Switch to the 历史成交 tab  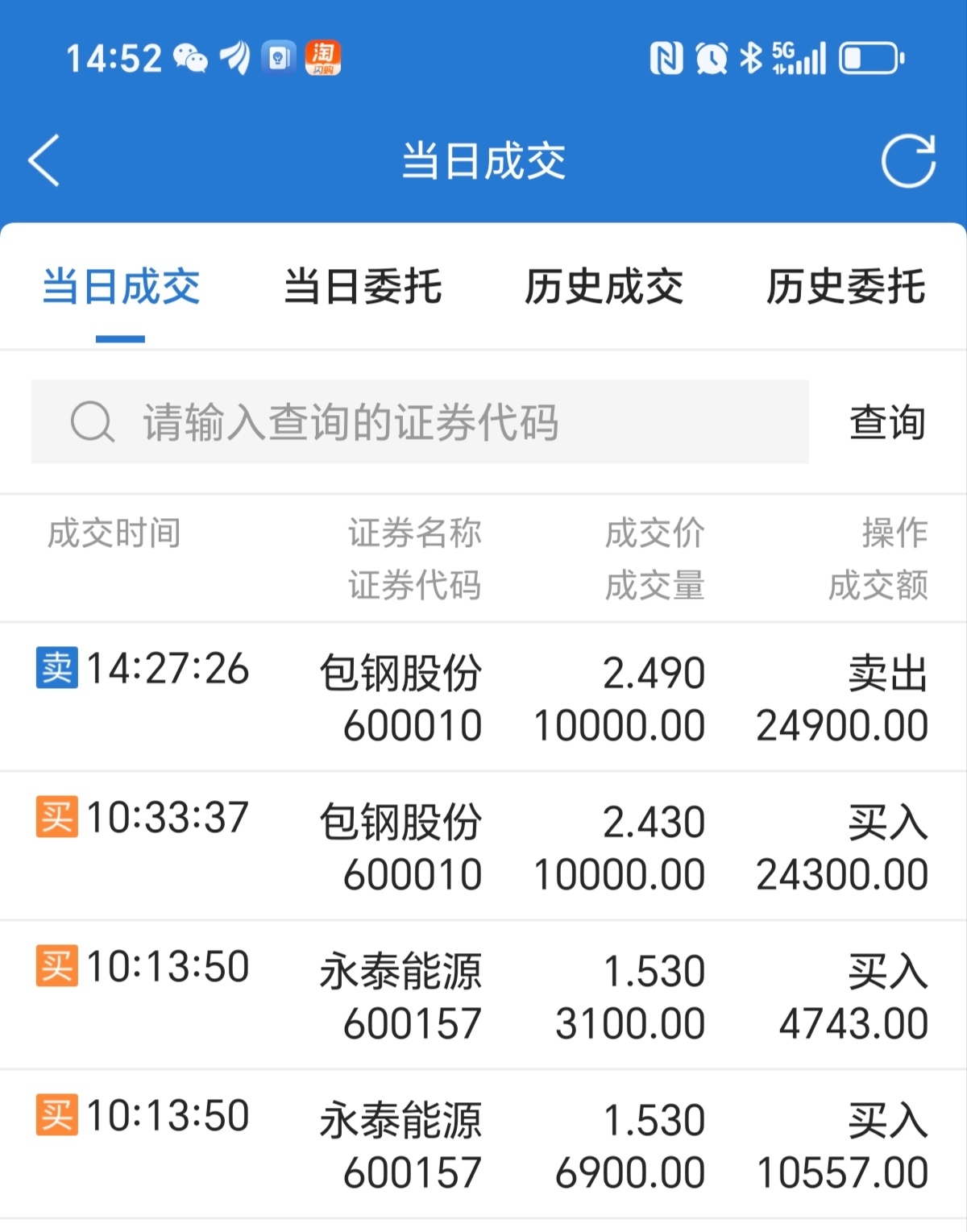(x=604, y=287)
